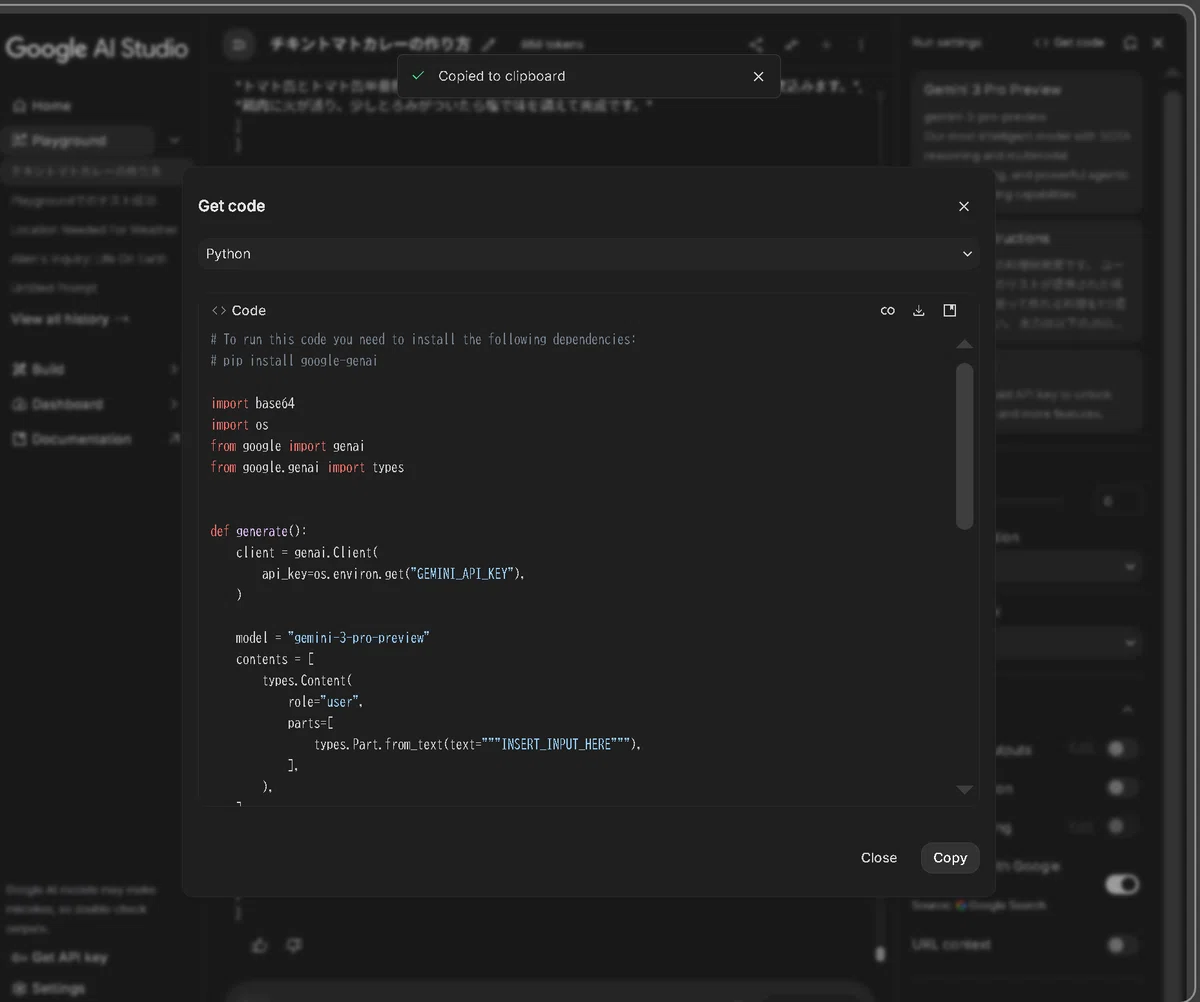
Task: Enable the URL context switch
Action: 1122,945
